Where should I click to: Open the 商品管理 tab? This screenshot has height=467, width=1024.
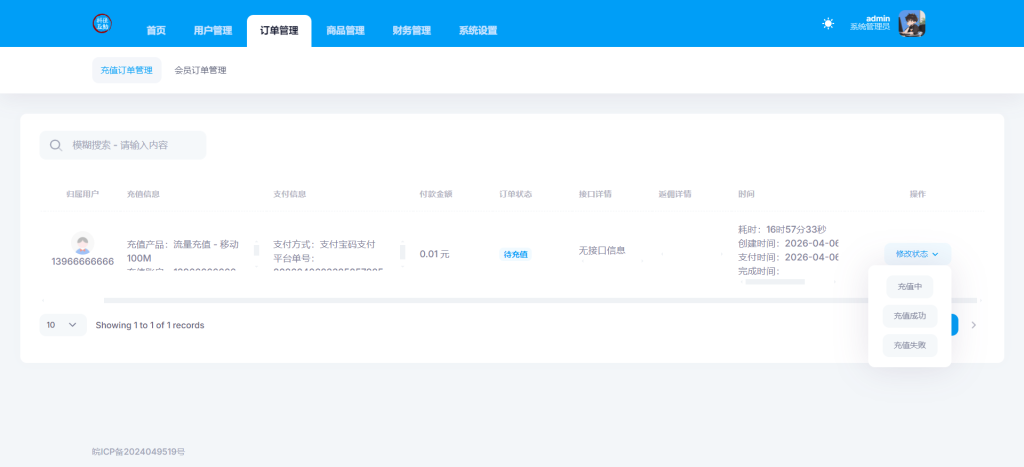345,31
